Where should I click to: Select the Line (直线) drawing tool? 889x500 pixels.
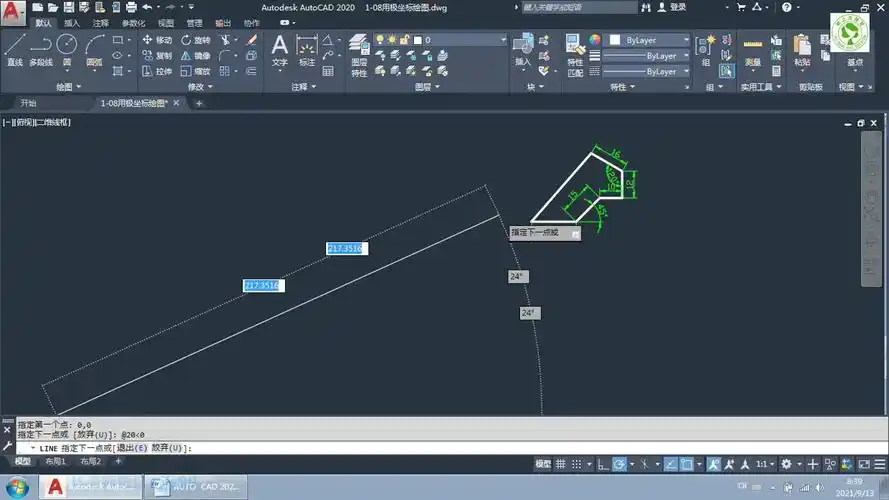14,48
